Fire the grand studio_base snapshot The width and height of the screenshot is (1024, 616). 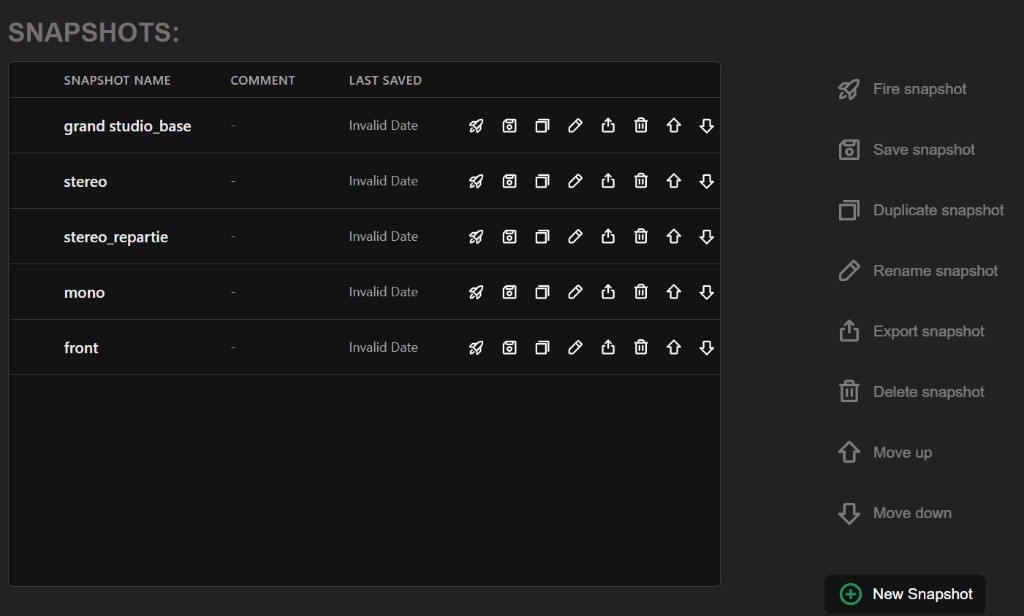click(476, 125)
